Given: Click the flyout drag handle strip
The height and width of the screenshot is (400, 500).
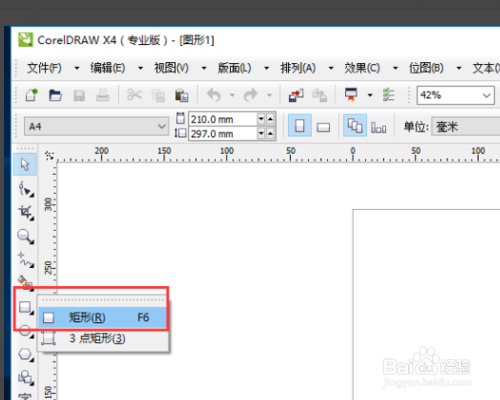Looking at the screenshot, I should point(103,300).
